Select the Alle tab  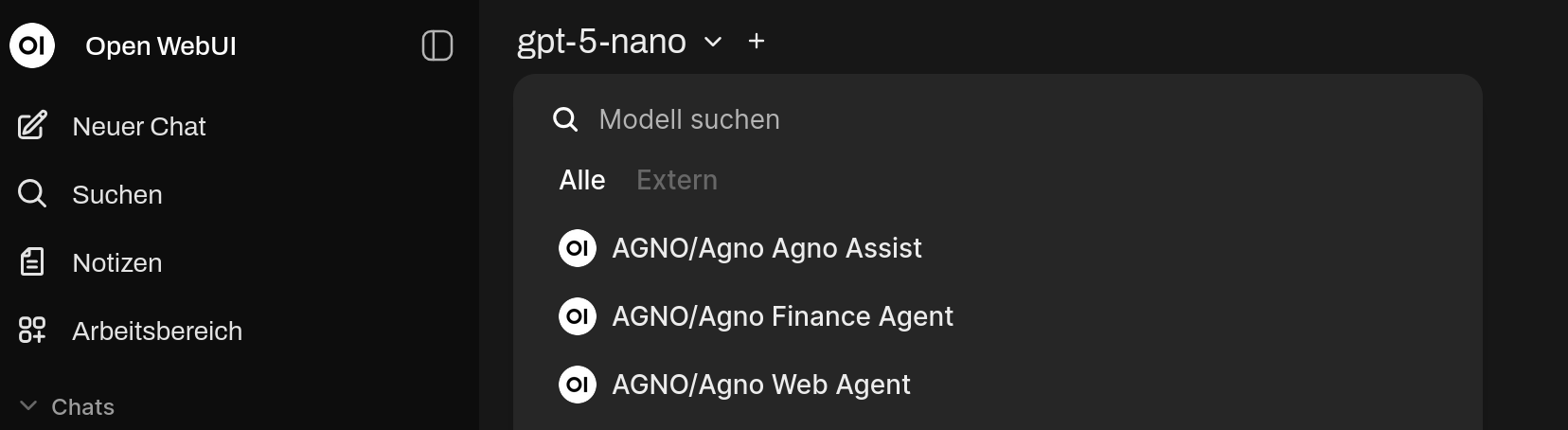[x=581, y=180]
